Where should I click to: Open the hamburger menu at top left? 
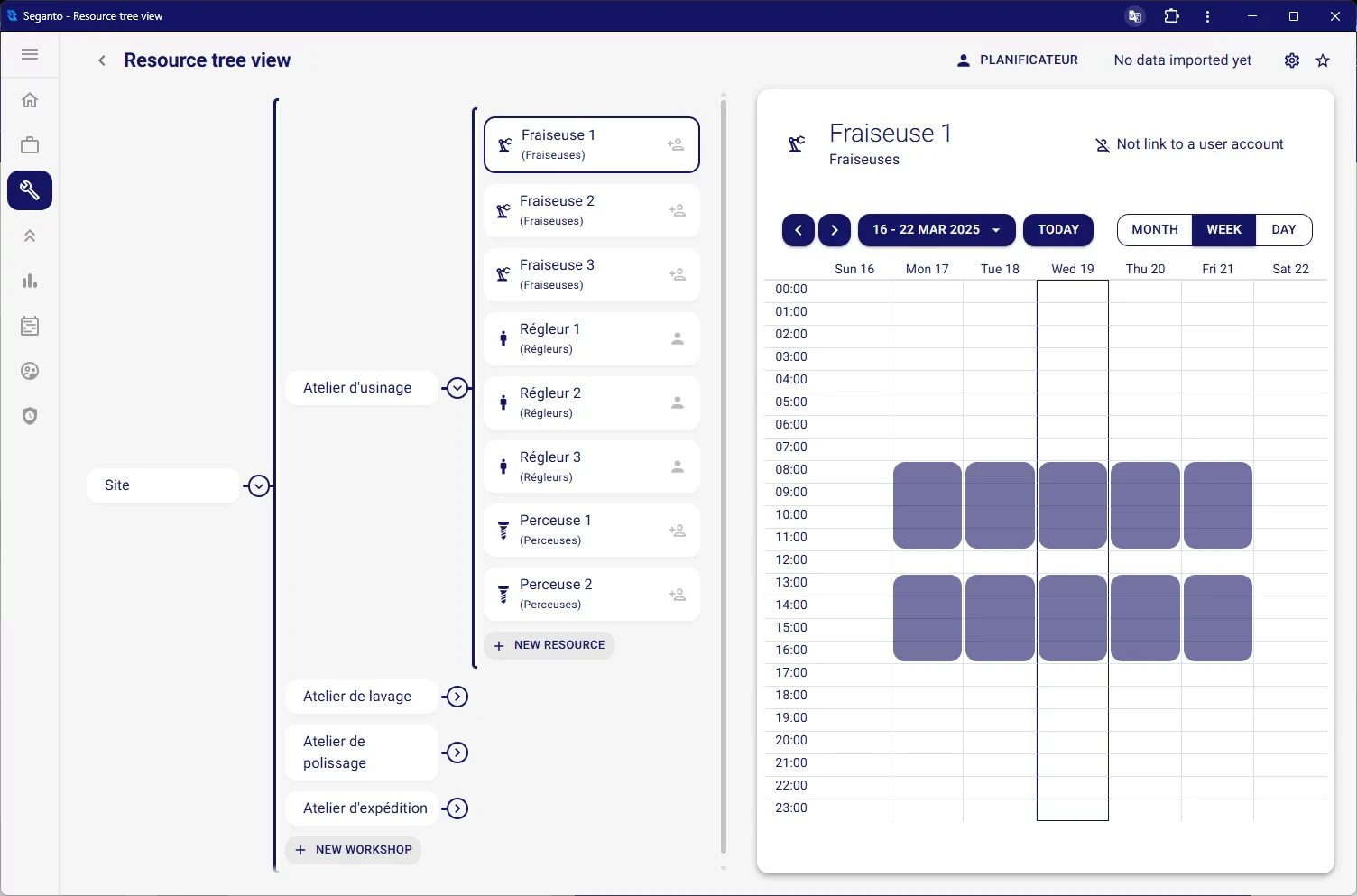point(30,55)
